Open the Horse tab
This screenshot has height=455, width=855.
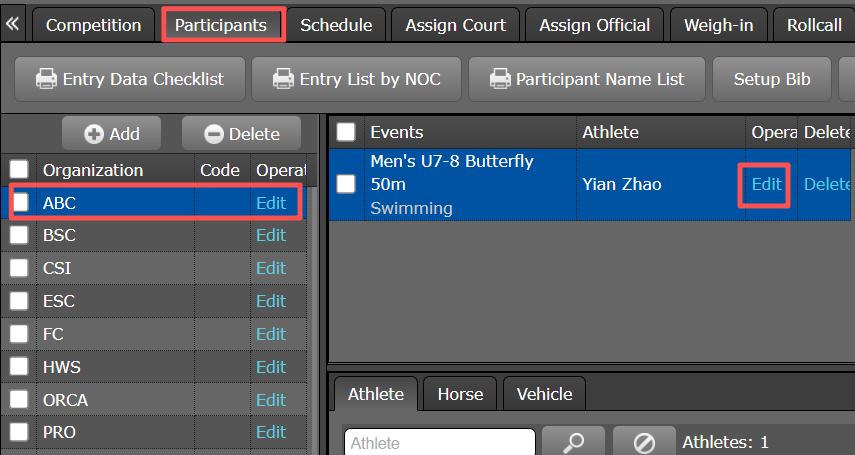pos(460,394)
